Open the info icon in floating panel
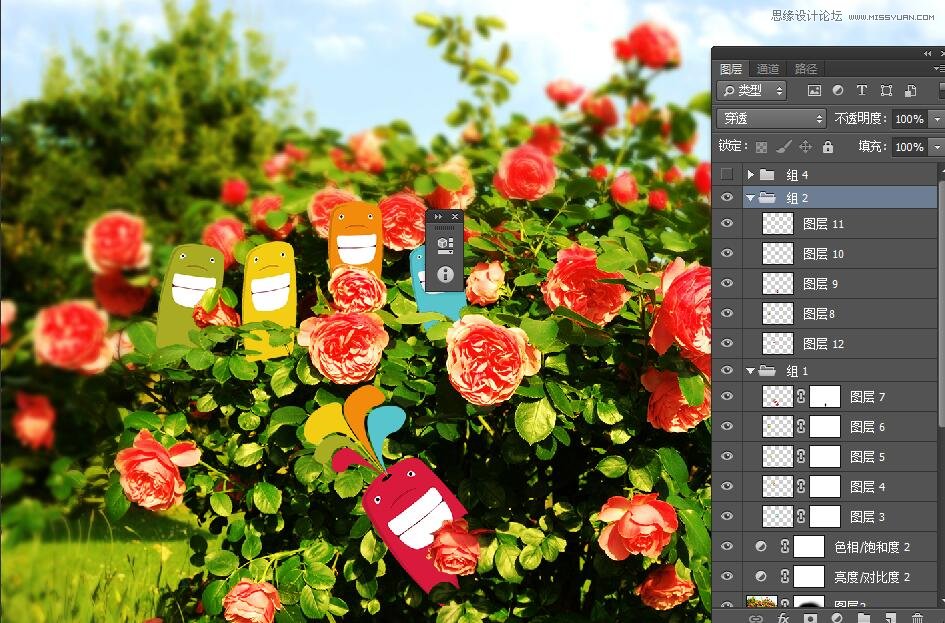The image size is (945, 623). click(445, 274)
